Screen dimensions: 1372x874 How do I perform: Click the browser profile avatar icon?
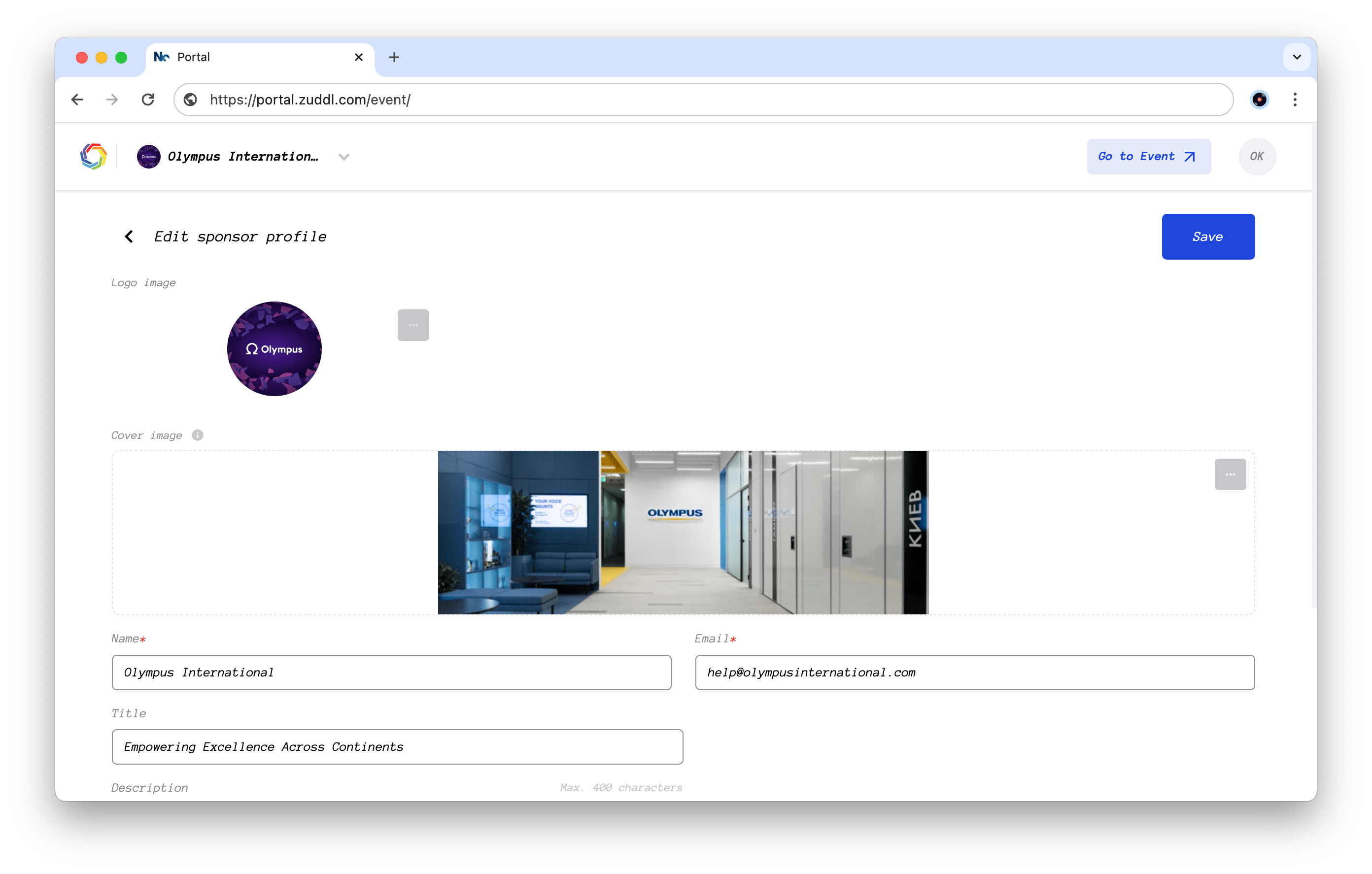coord(1259,100)
